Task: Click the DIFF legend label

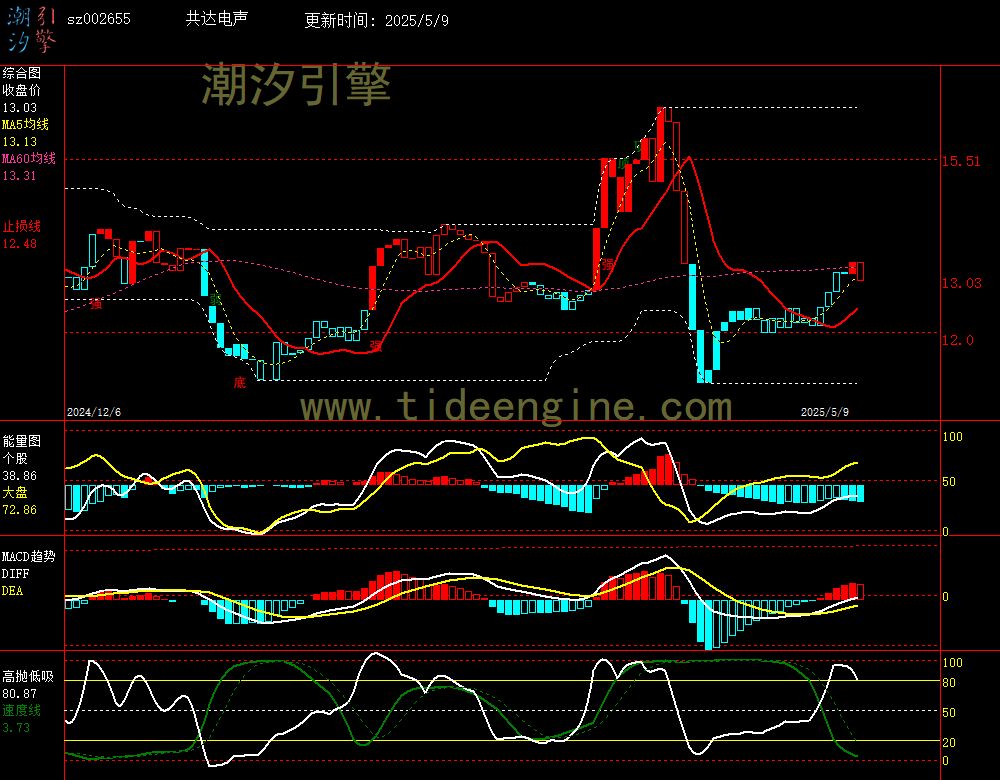Action: [x=15, y=574]
